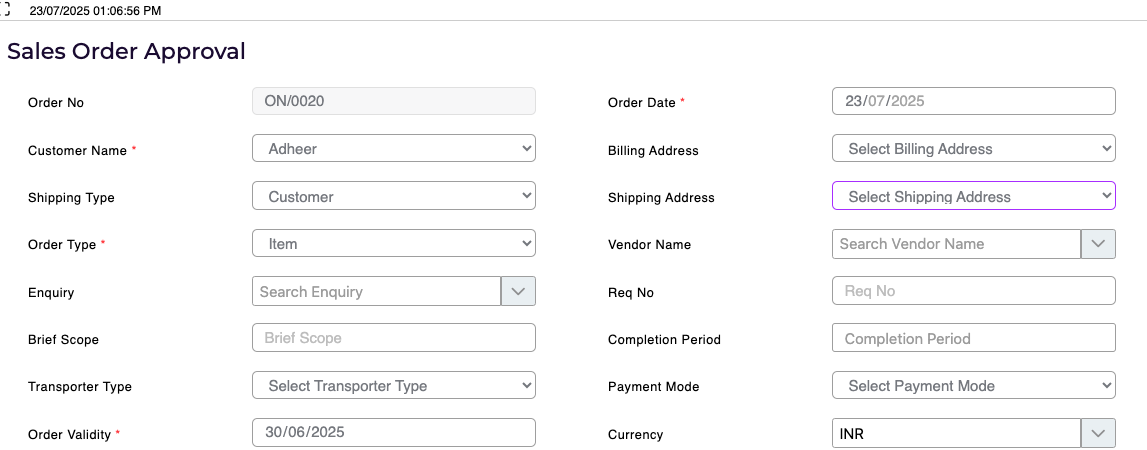Focus the Search Vendor Name field
Image resolution: width=1147 pixels, height=450 pixels.
click(x=956, y=244)
